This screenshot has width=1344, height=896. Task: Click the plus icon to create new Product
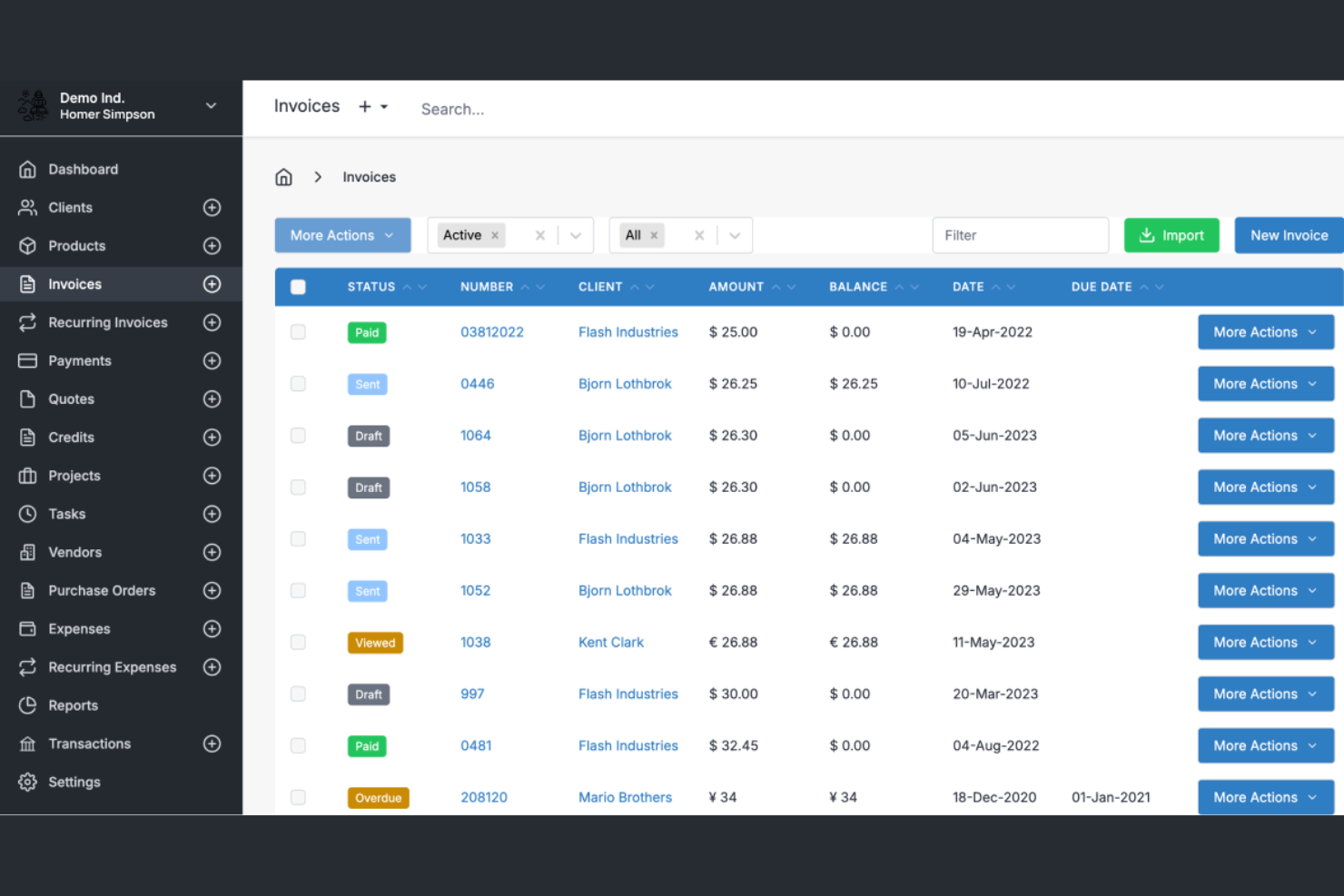[x=212, y=245]
